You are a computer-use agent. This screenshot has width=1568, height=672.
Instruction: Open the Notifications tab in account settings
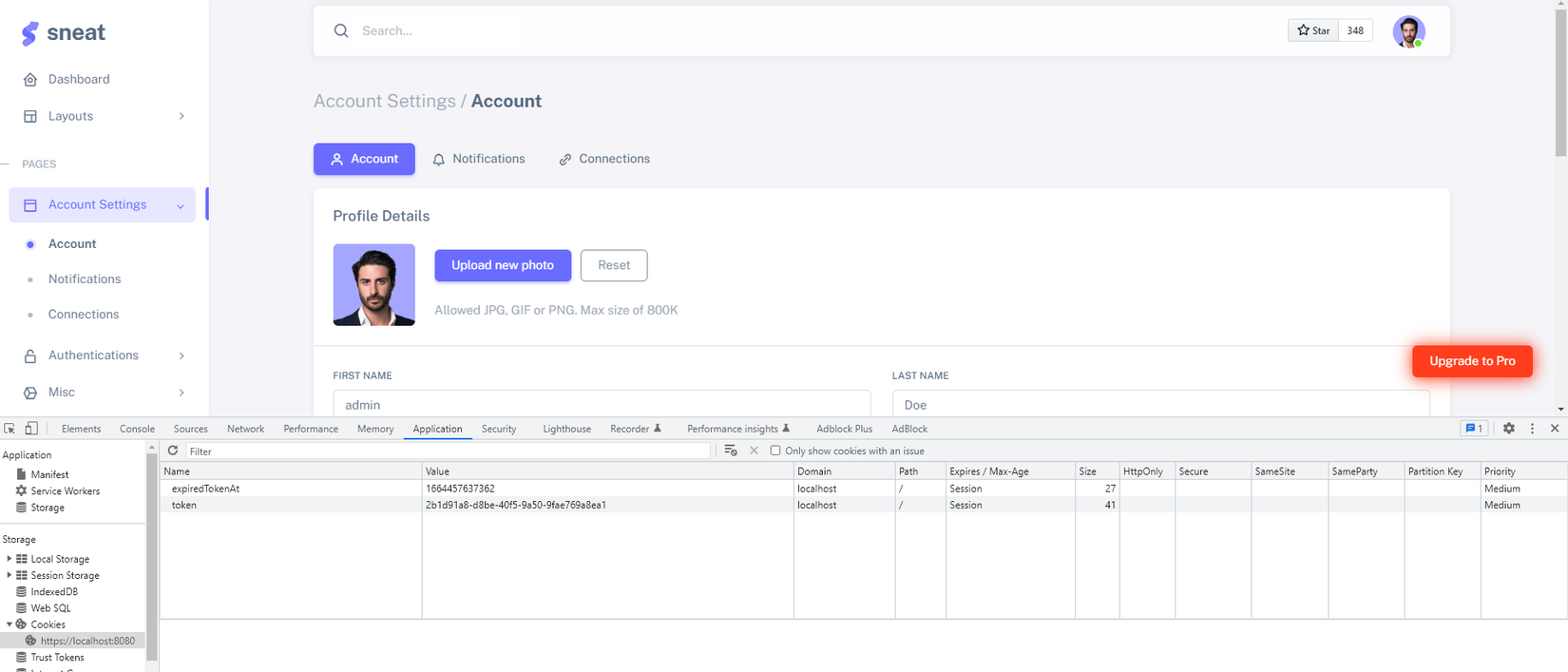pos(479,159)
